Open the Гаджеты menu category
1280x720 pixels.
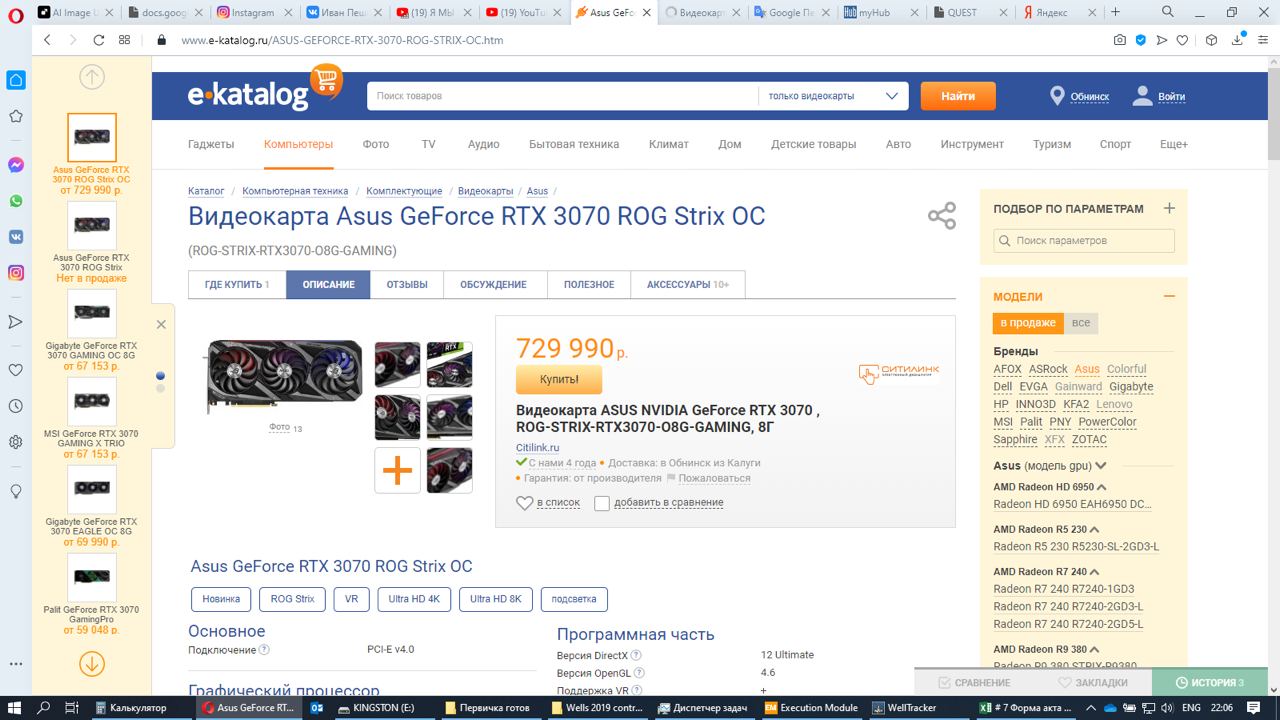tap(211, 144)
